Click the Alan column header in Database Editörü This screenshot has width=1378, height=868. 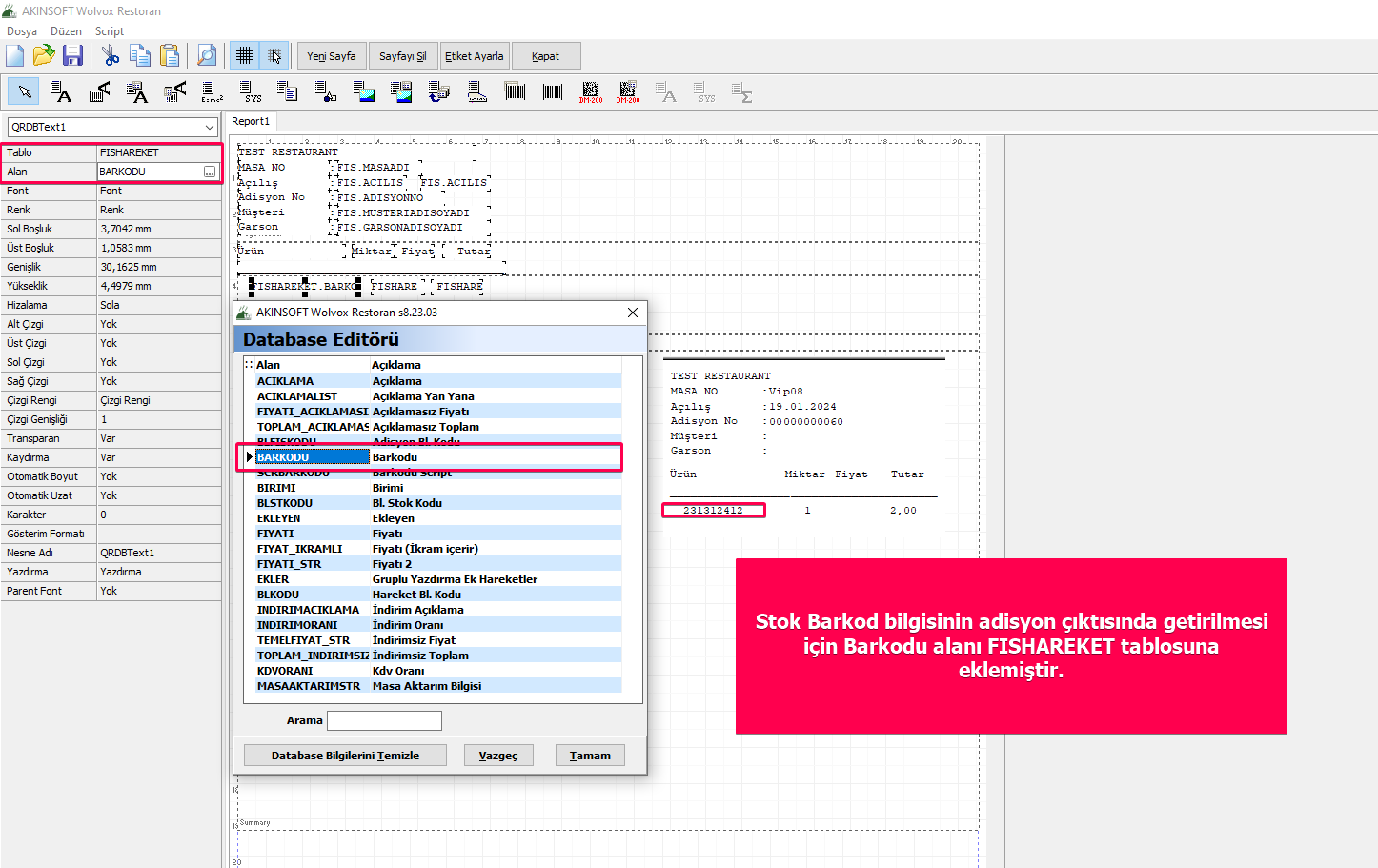click(312, 365)
